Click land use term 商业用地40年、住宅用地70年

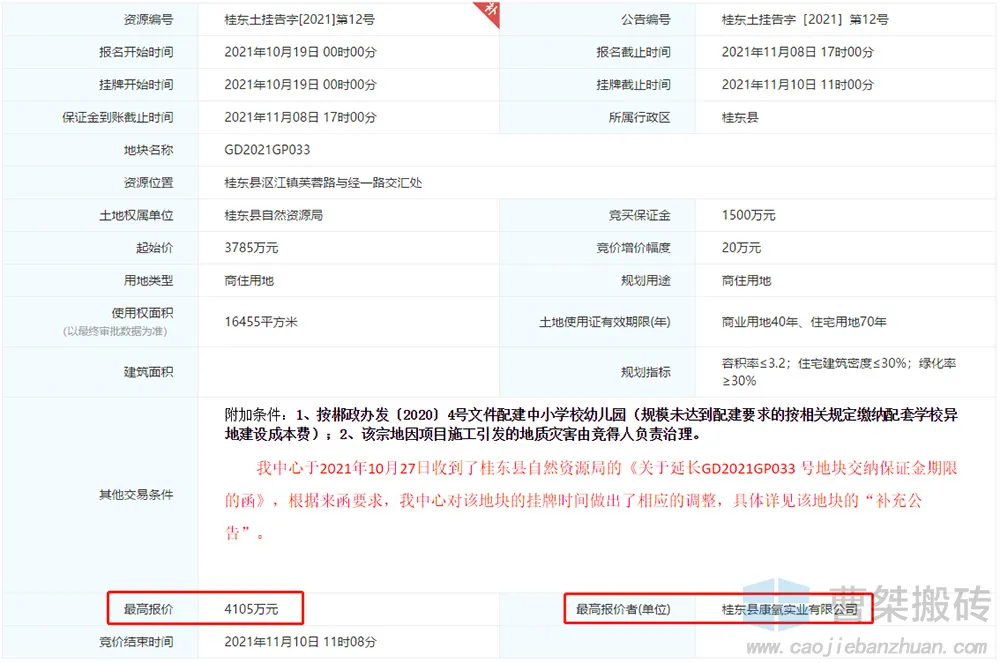(x=804, y=322)
